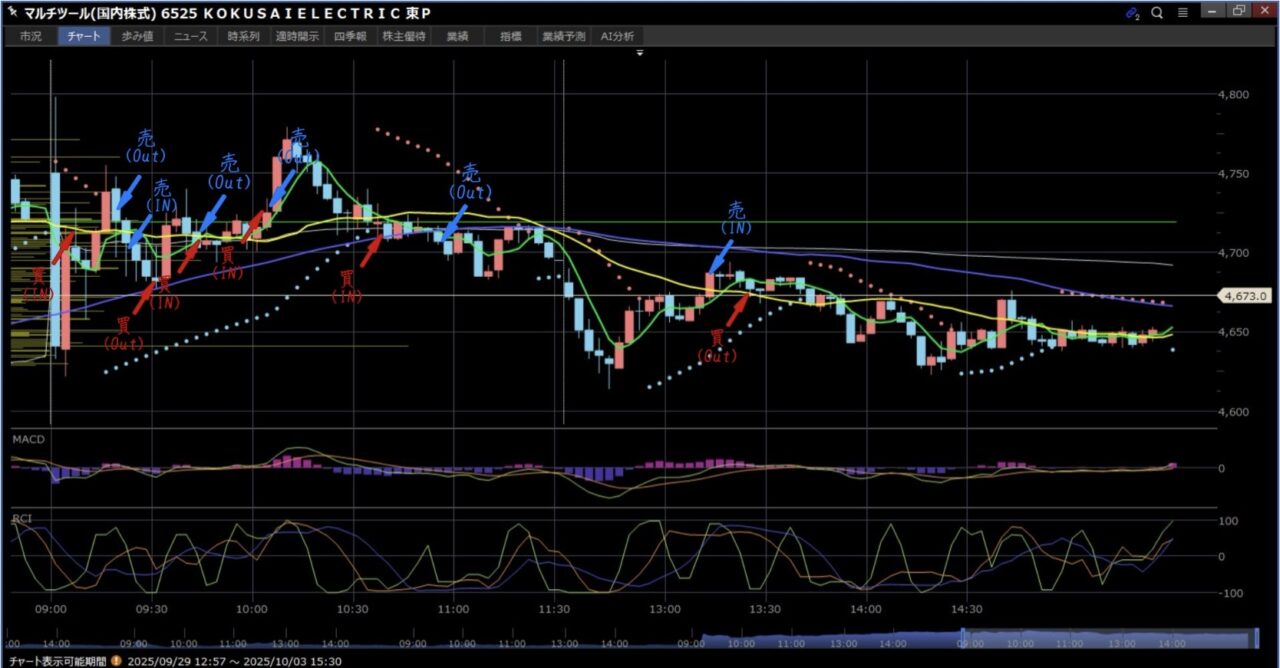Screen dimensions: 1280x668
Task: Click the window link group icon
Action: [1132, 12]
